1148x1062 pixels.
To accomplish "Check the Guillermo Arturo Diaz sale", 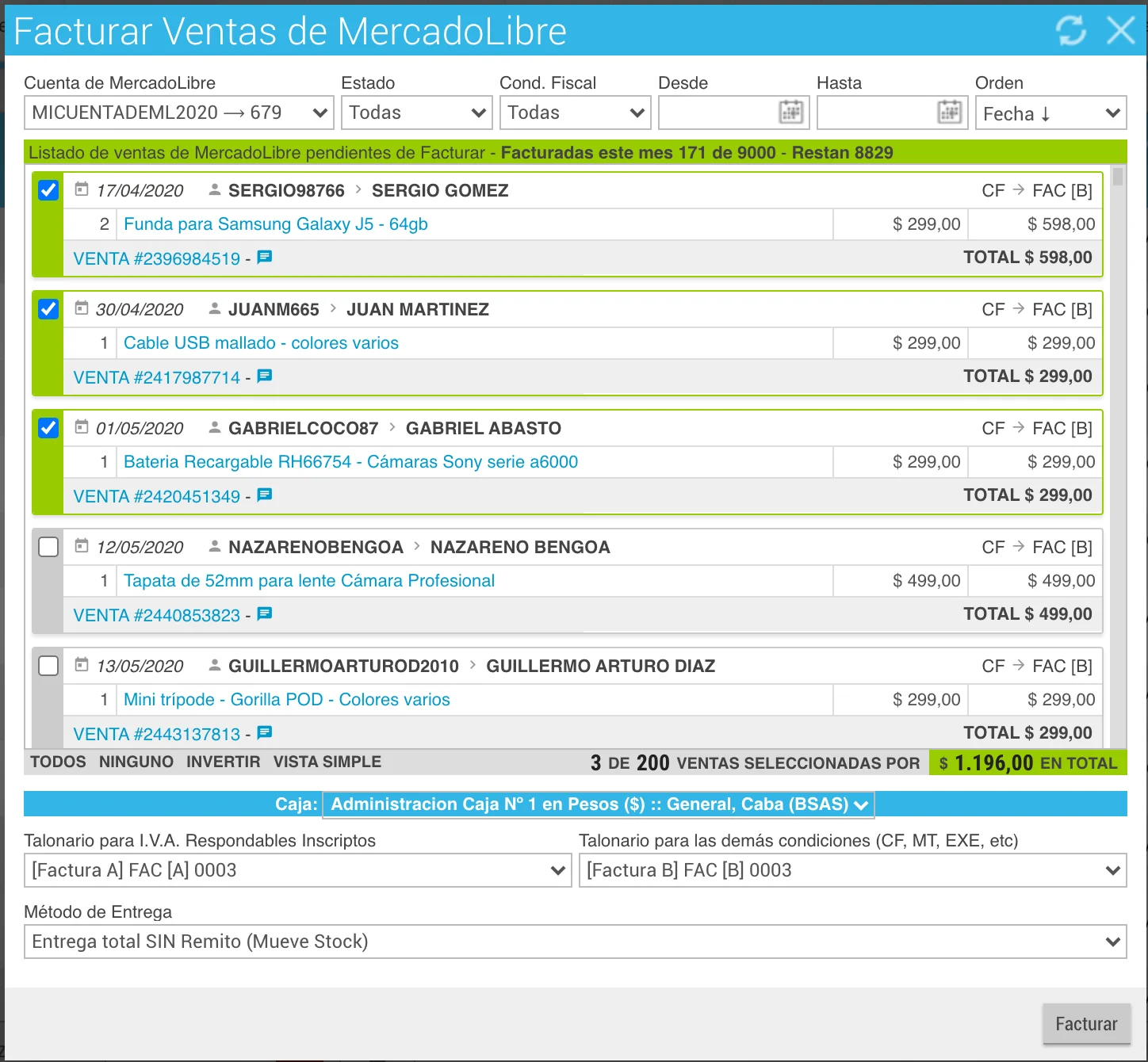I will pos(48,666).
